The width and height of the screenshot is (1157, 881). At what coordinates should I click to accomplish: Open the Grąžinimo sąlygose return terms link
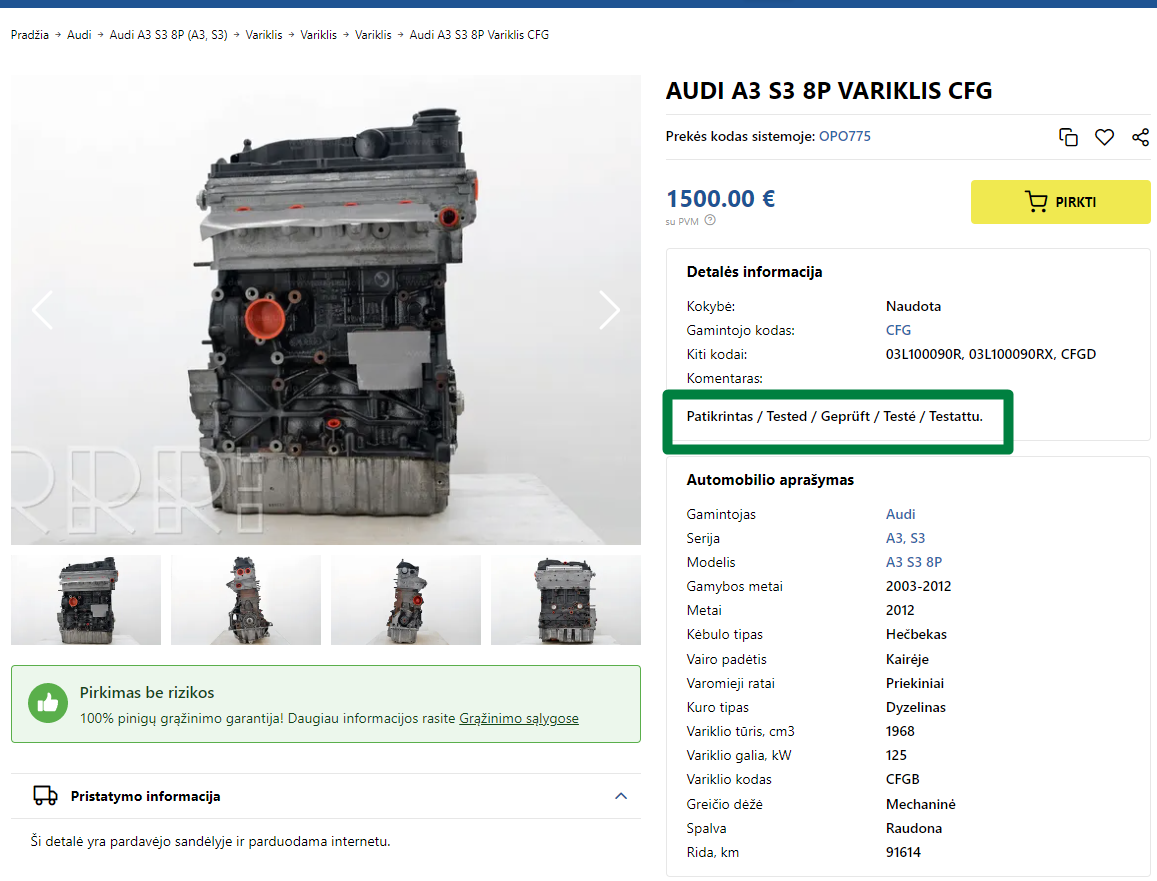point(519,718)
